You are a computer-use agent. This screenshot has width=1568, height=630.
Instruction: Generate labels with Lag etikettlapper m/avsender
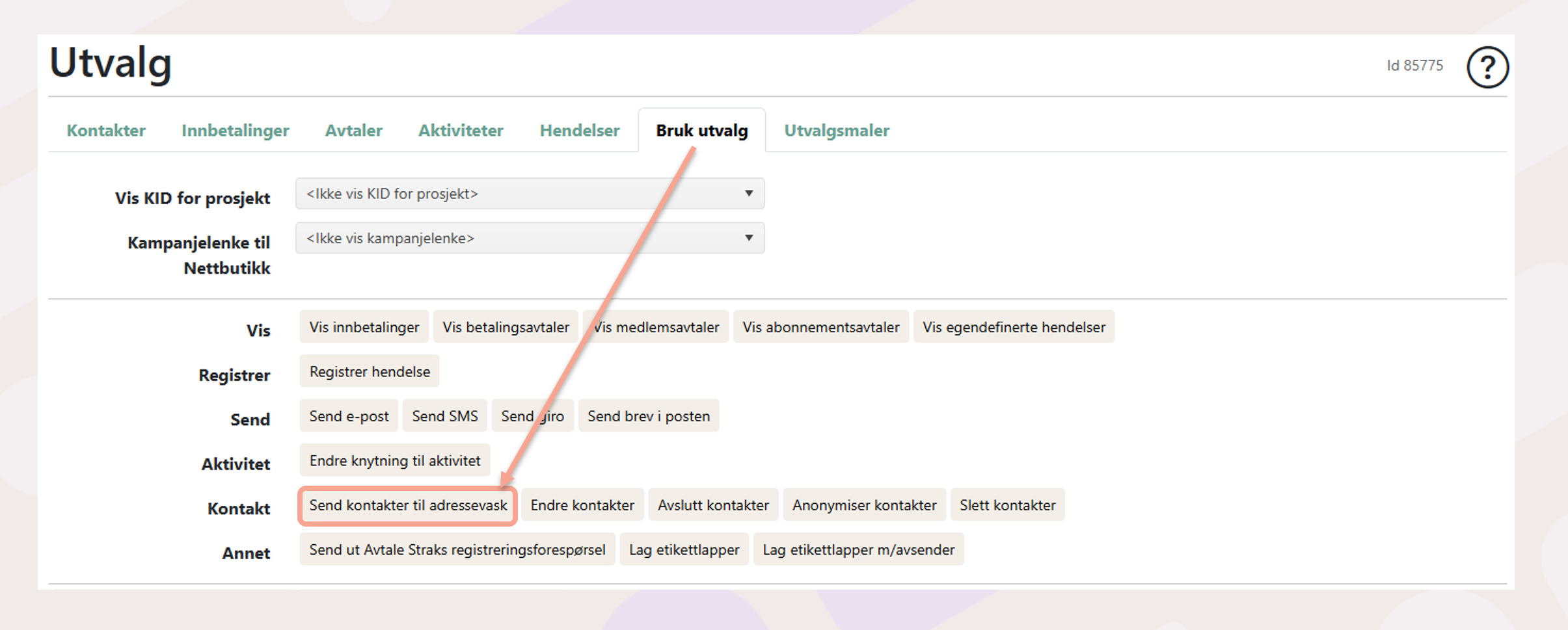(858, 550)
